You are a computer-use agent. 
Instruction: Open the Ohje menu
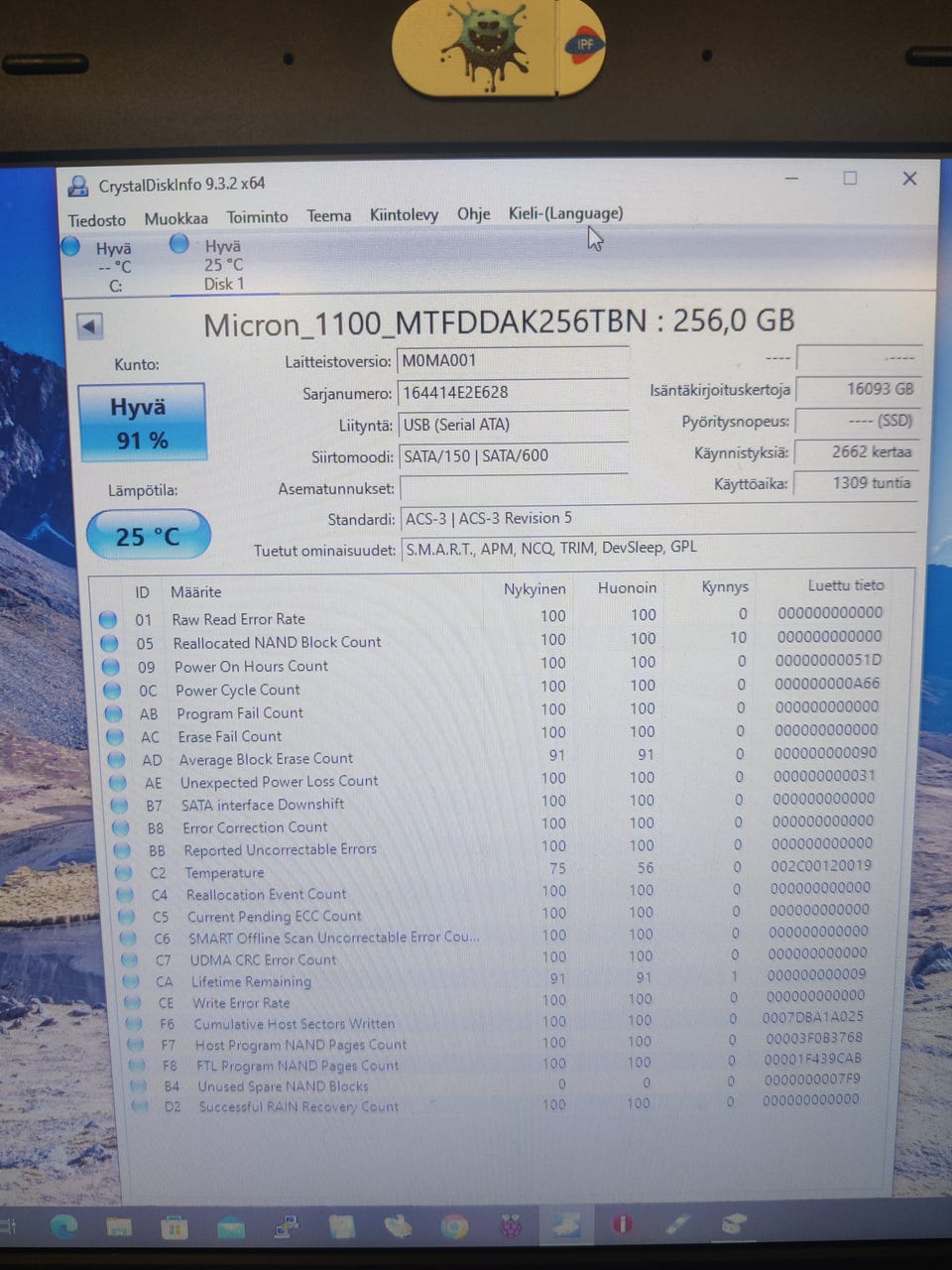[x=473, y=213]
